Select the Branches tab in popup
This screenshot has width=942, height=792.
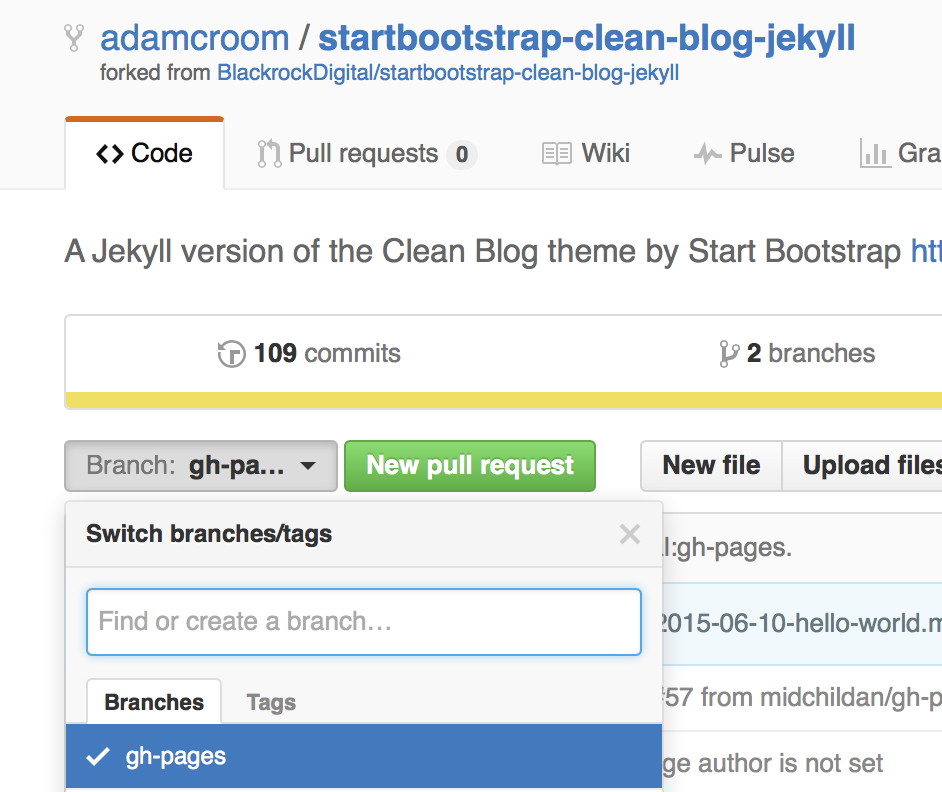(154, 702)
